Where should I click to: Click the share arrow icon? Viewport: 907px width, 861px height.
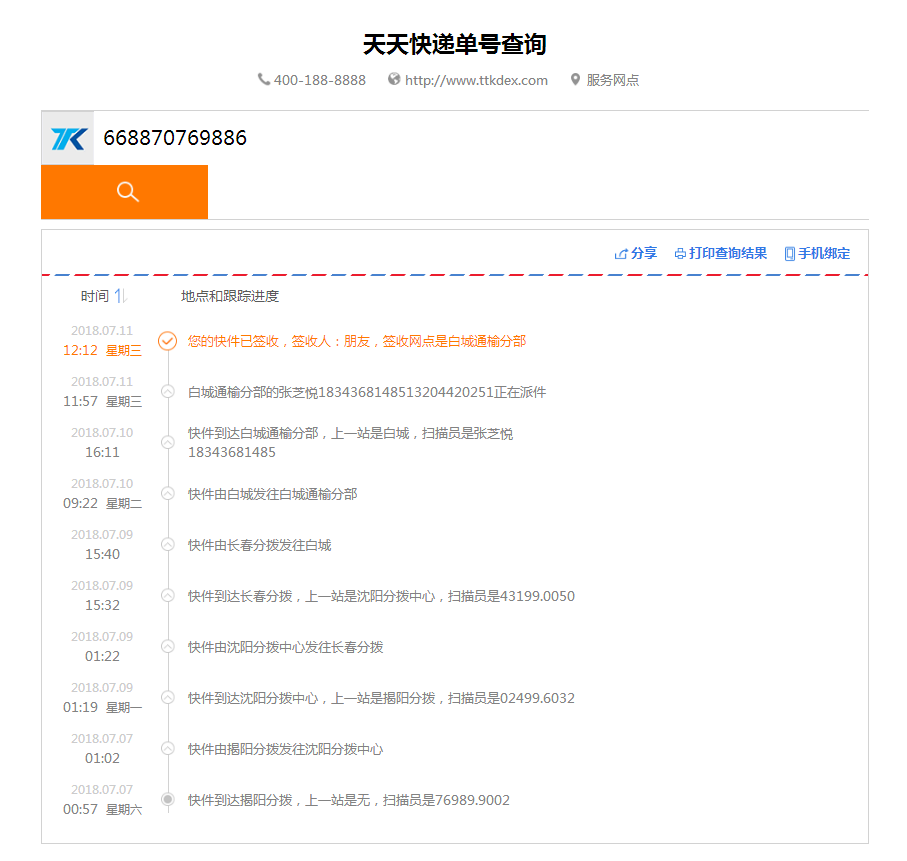pos(621,254)
